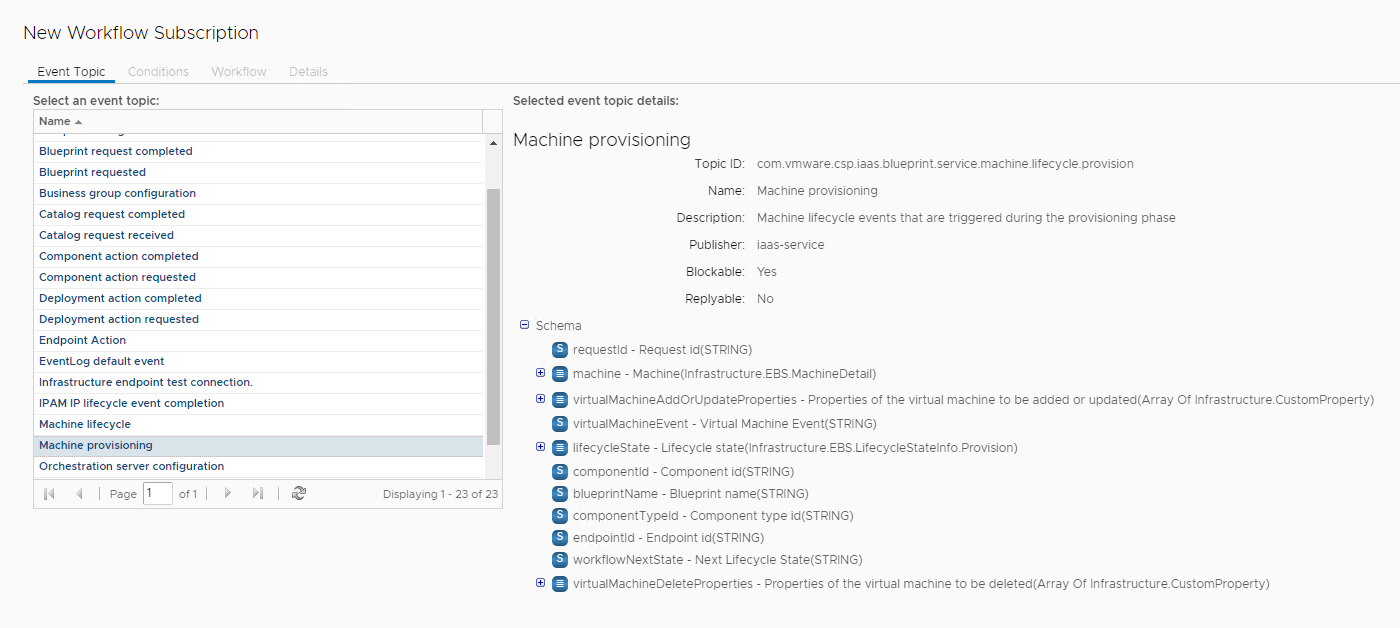Click the string icon beside workflowNextState
Image resolution: width=1400 pixels, height=628 pixels.
point(559,560)
